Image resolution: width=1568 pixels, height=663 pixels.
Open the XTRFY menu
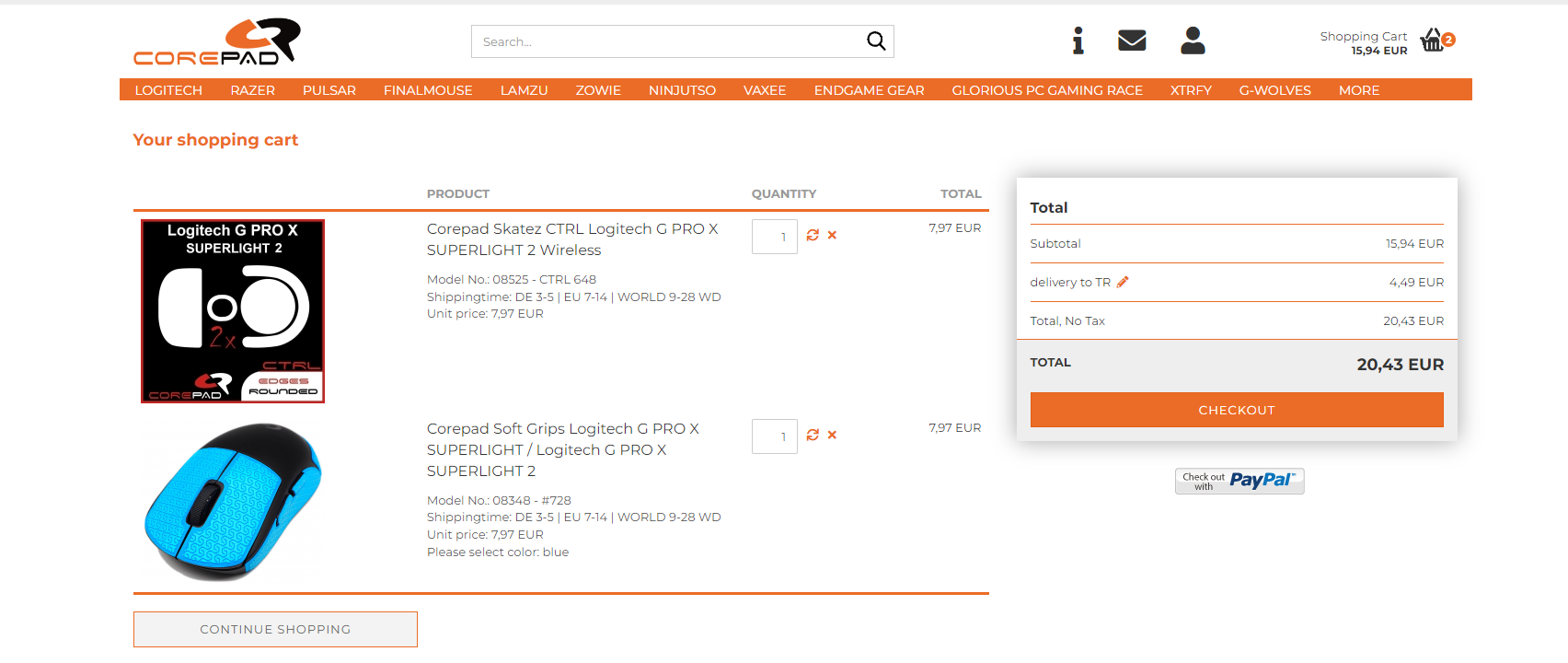click(x=1191, y=90)
